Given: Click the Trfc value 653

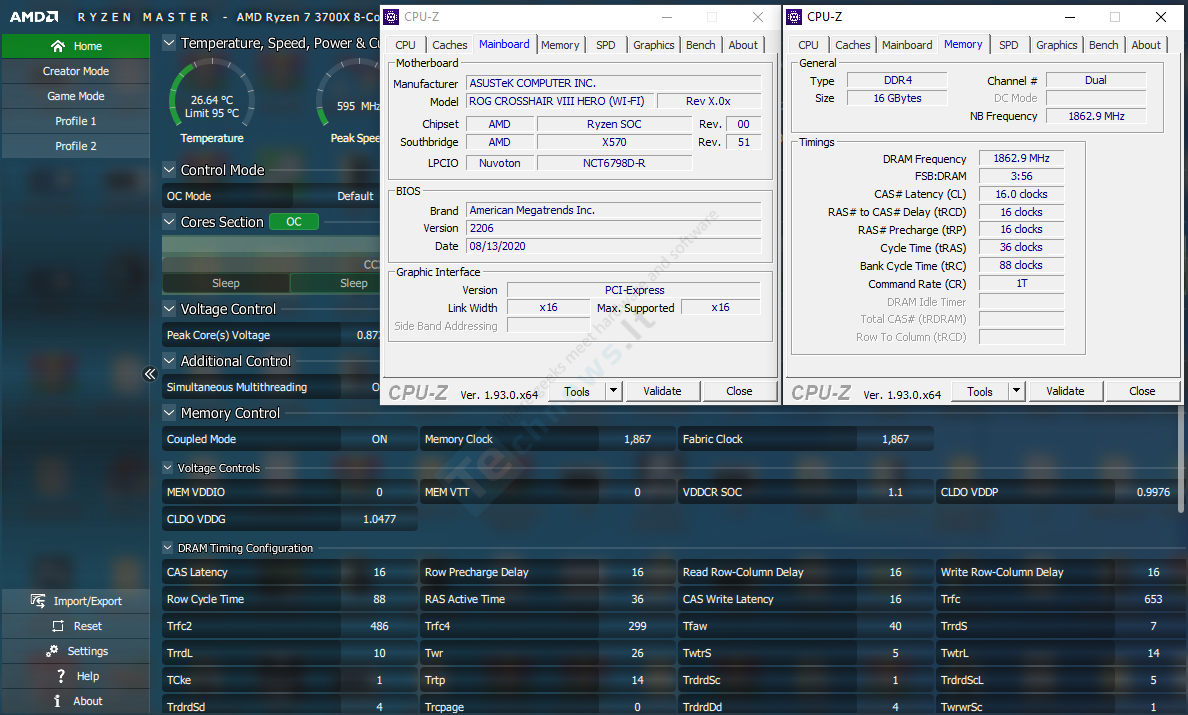Looking at the screenshot, I should (1153, 599).
